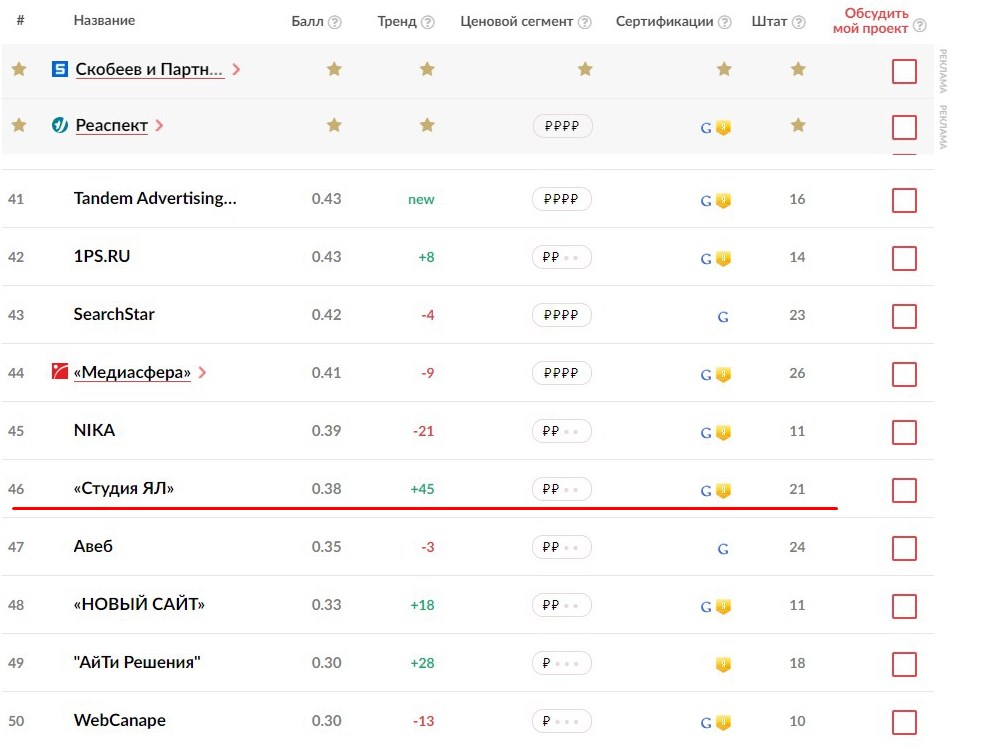Click the Реаспект logo icon
The image size is (1003, 747).
coord(59,125)
